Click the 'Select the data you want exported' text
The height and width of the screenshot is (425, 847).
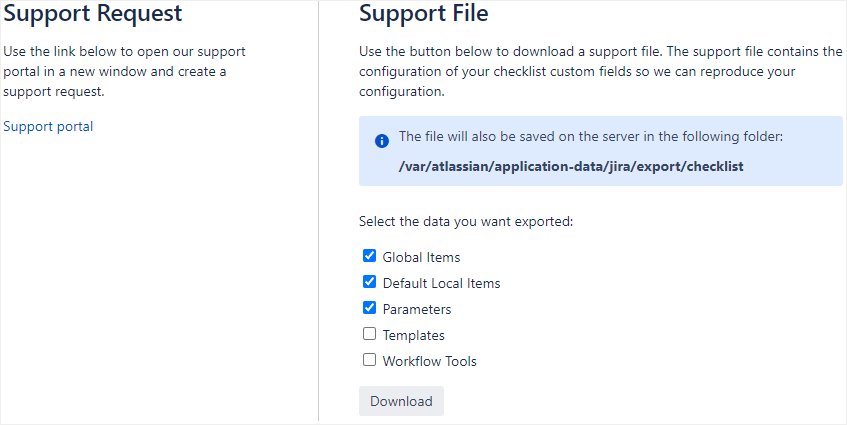click(465, 221)
